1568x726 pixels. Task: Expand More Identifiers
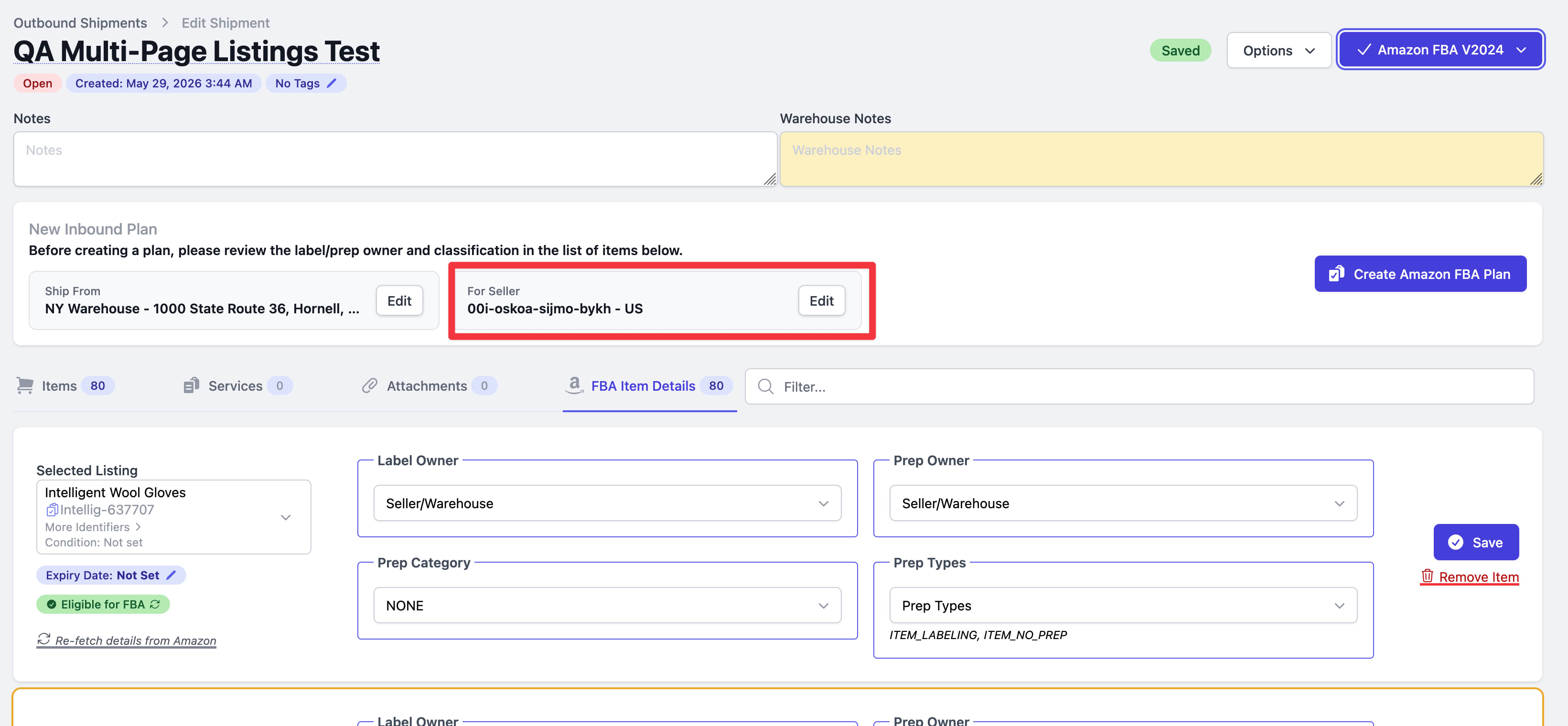(93, 527)
